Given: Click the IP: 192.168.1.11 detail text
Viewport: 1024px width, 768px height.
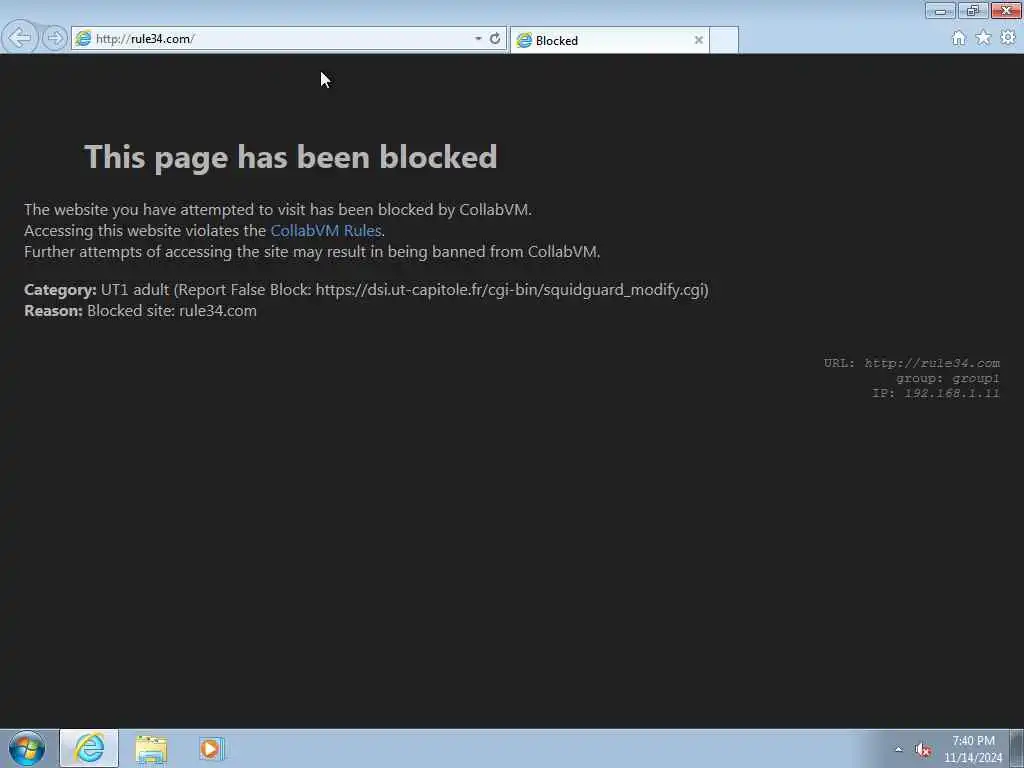Looking at the screenshot, I should point(936,393).
